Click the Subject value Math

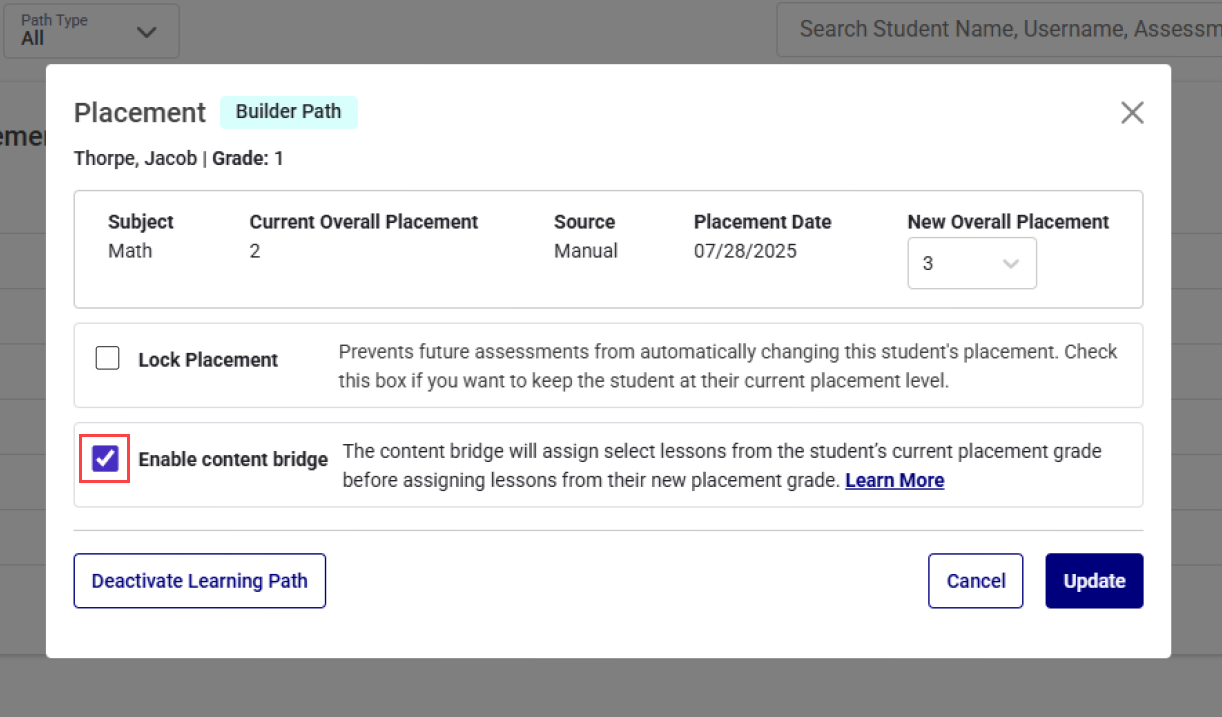130,251
